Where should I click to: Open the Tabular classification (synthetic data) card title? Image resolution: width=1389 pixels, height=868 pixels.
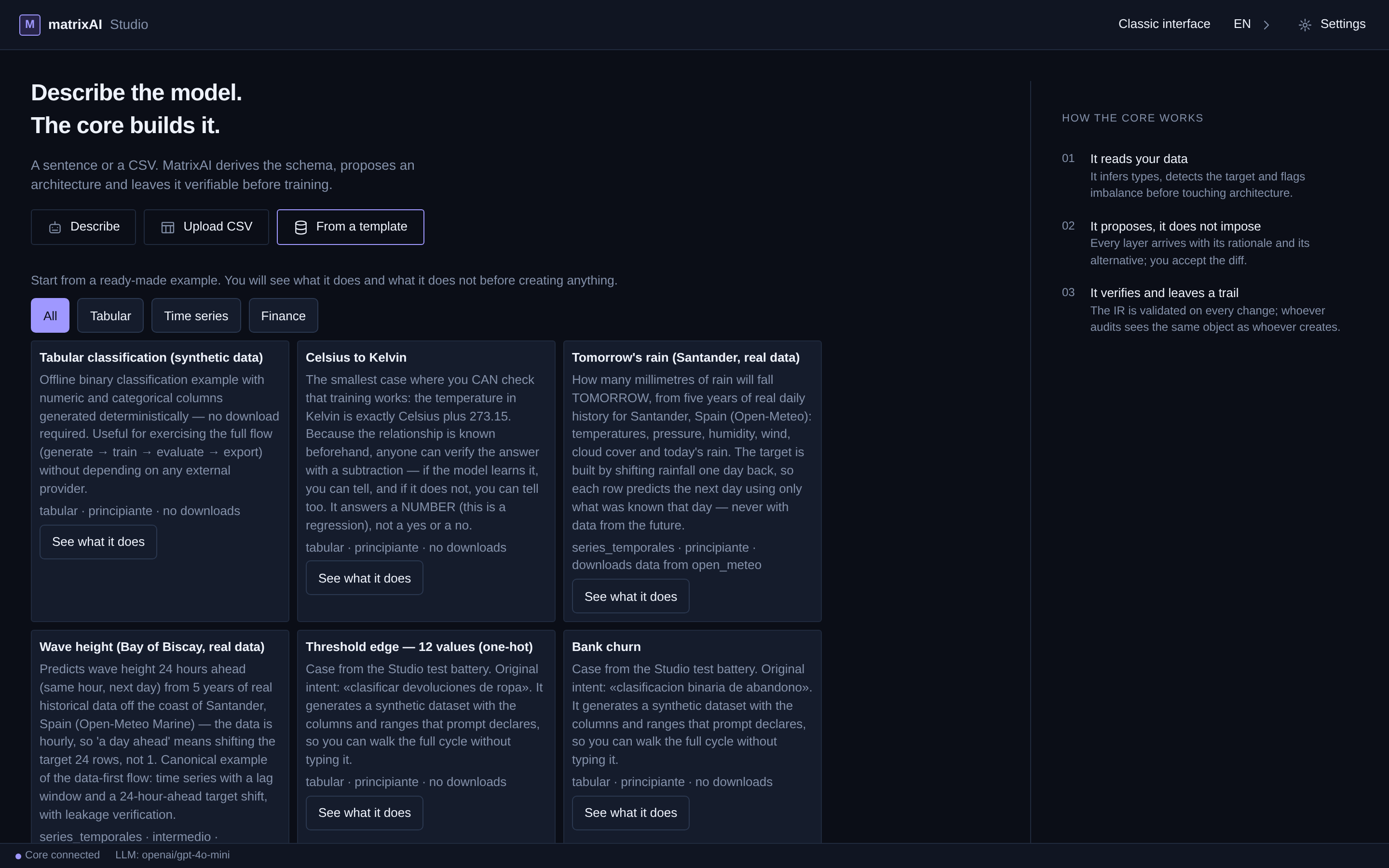pos(151,358)
